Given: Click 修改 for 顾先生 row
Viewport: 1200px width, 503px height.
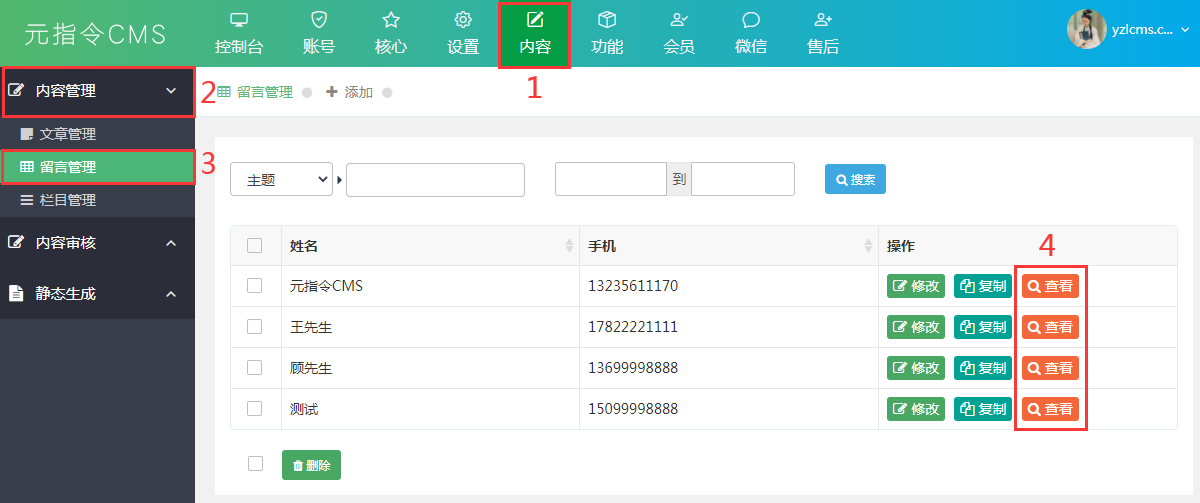Looking at the screenshot, I should pos(916,368).
